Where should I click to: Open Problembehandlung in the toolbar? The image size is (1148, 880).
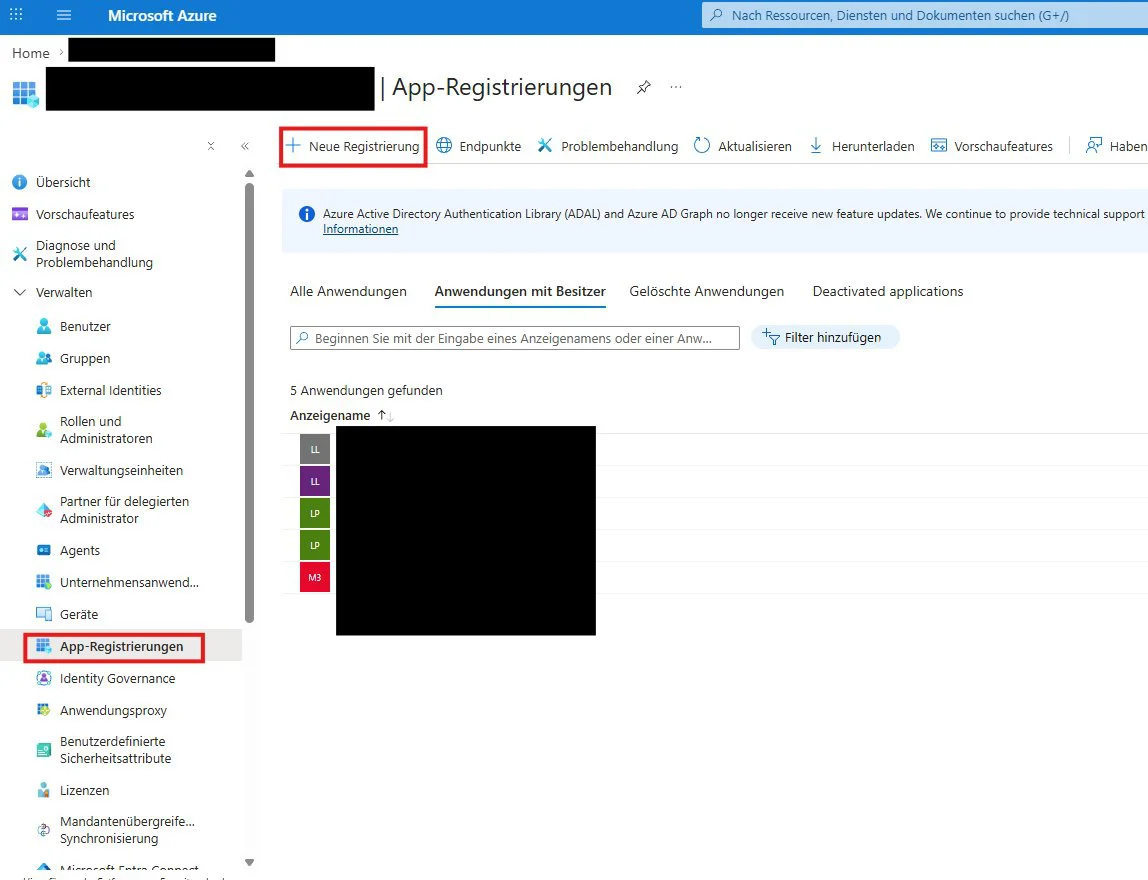(608, 146)
